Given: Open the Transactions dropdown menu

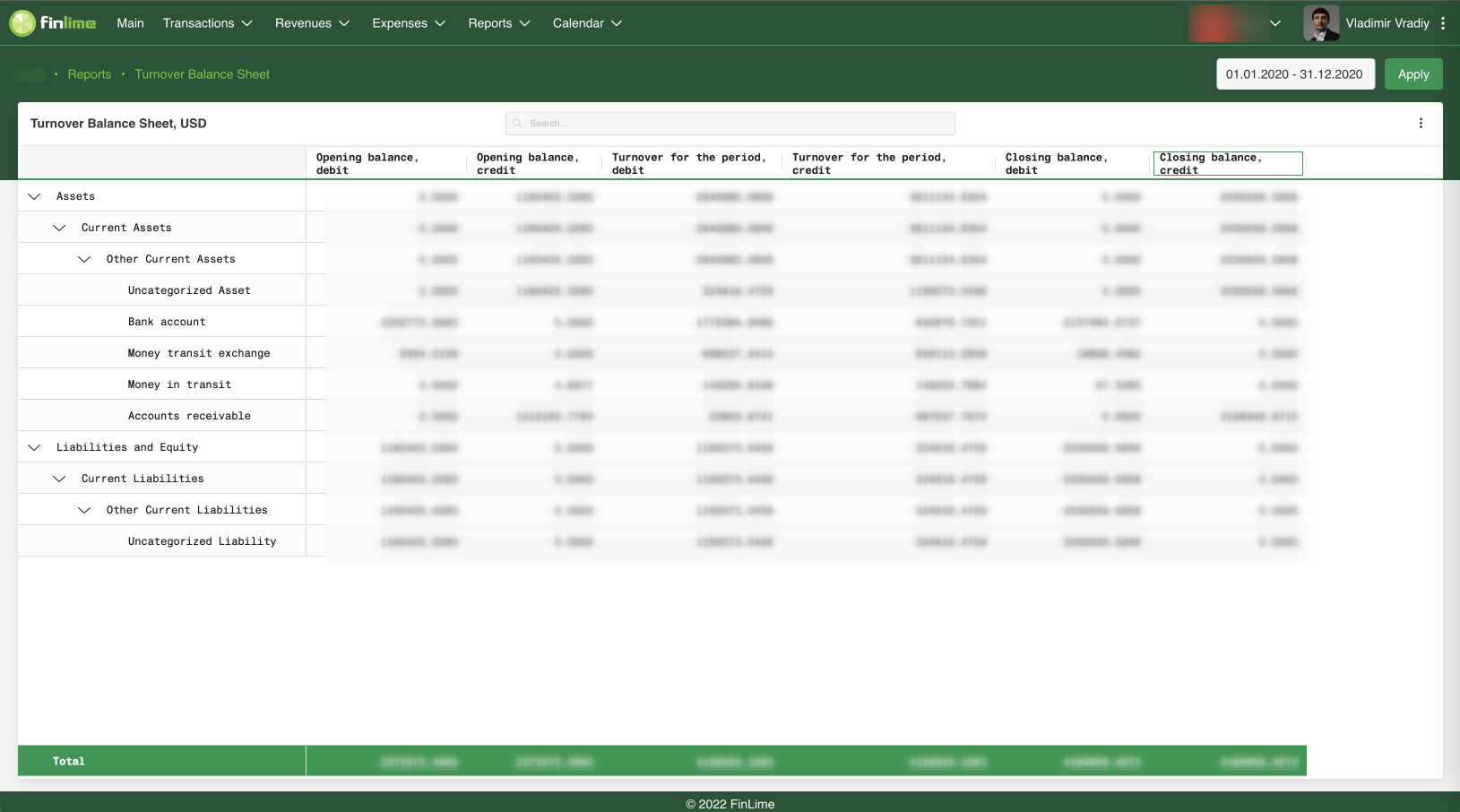Looking at the screenshot, I should point(207,23).
